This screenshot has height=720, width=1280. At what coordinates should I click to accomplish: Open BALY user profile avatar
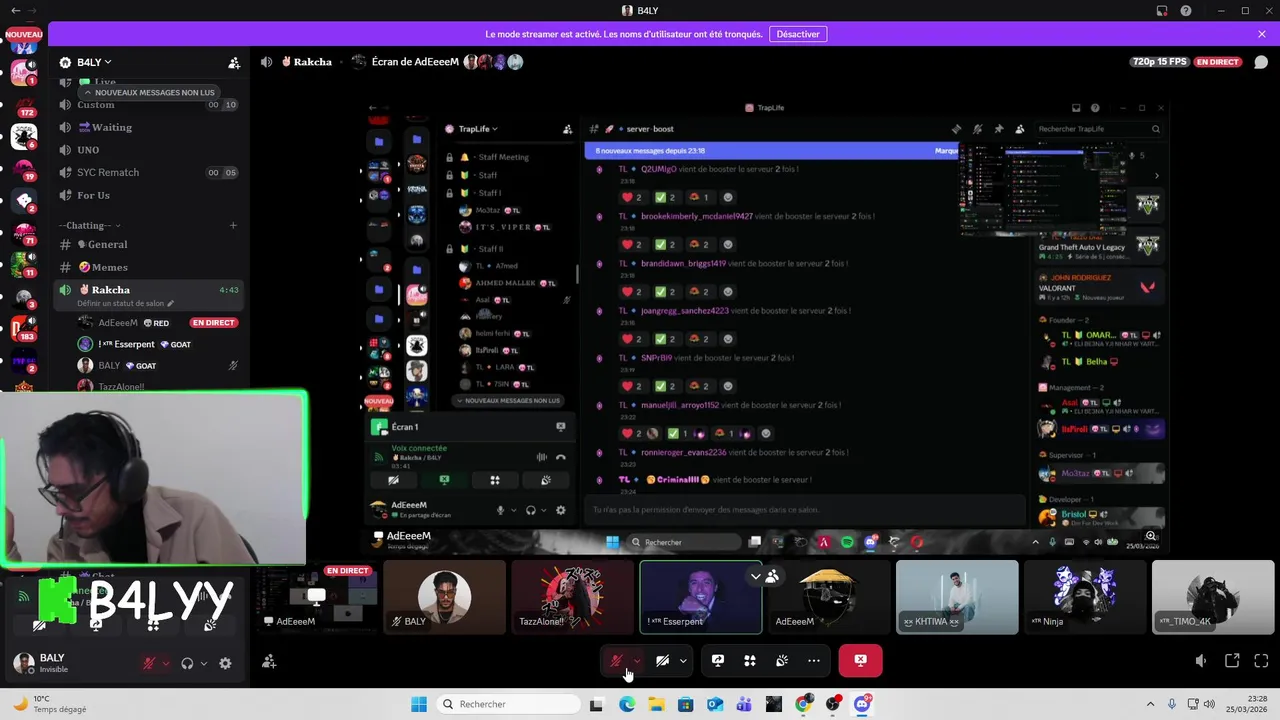(24, 662)
